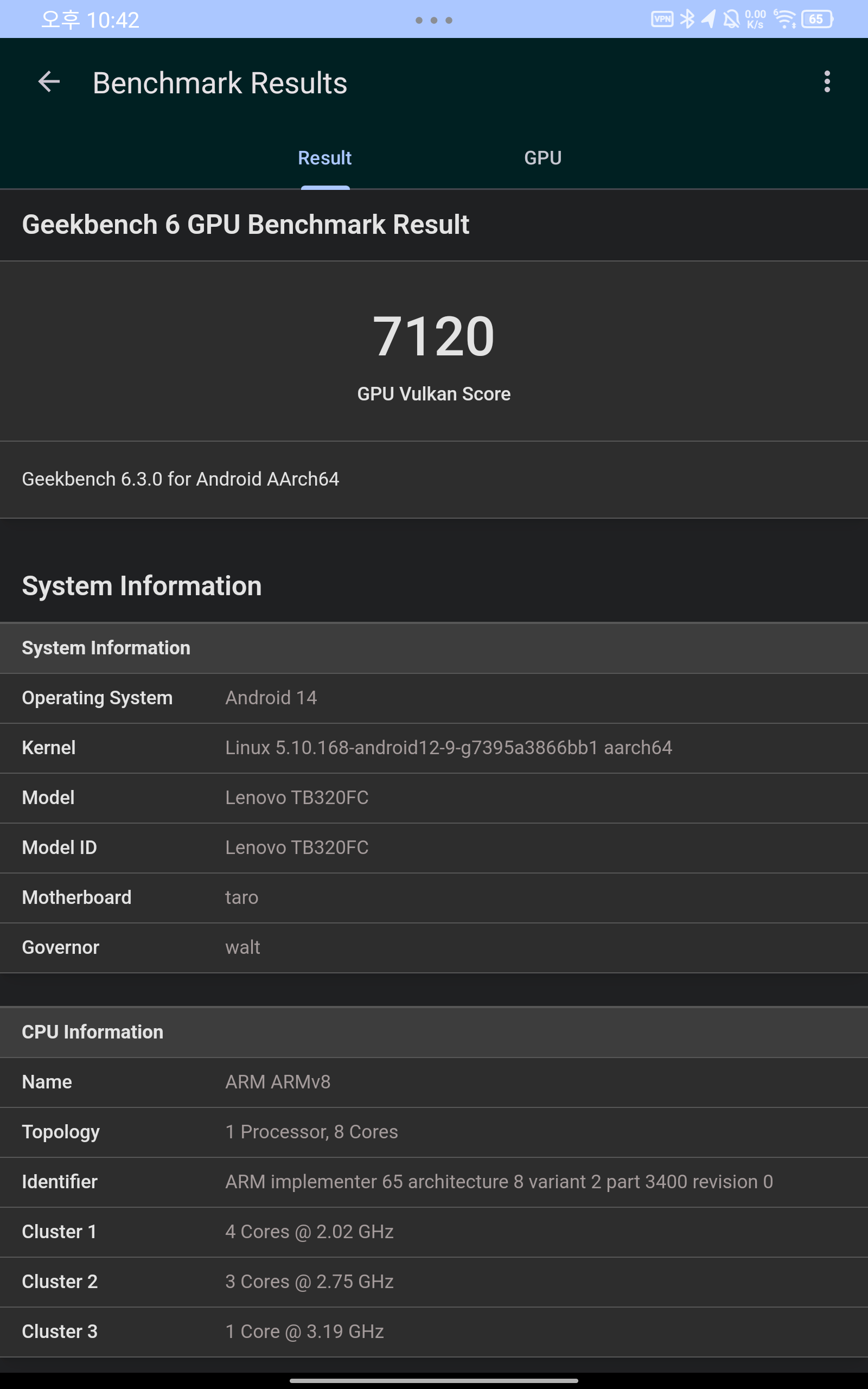
Task: Tap 1 Processor, 8 Cores value
Action: point(312,1132)
